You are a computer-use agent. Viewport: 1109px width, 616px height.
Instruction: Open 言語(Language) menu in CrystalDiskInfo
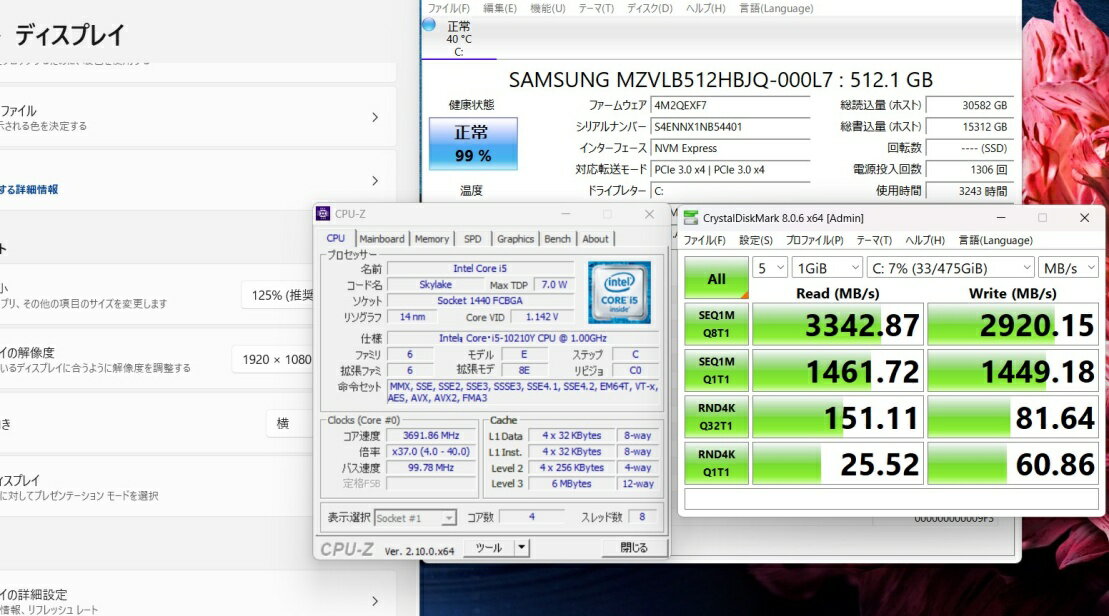[x=776, y=8]
